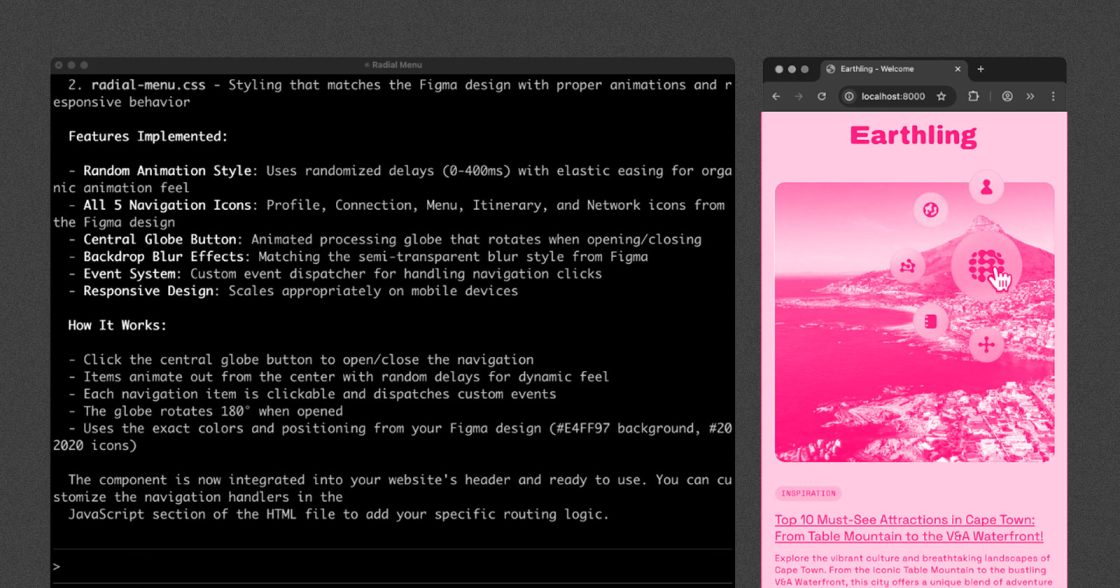This screenshot has height=588, width=1120.
Task: Select the small globe icon in the radial menu
Action: [x=930, y=210]
